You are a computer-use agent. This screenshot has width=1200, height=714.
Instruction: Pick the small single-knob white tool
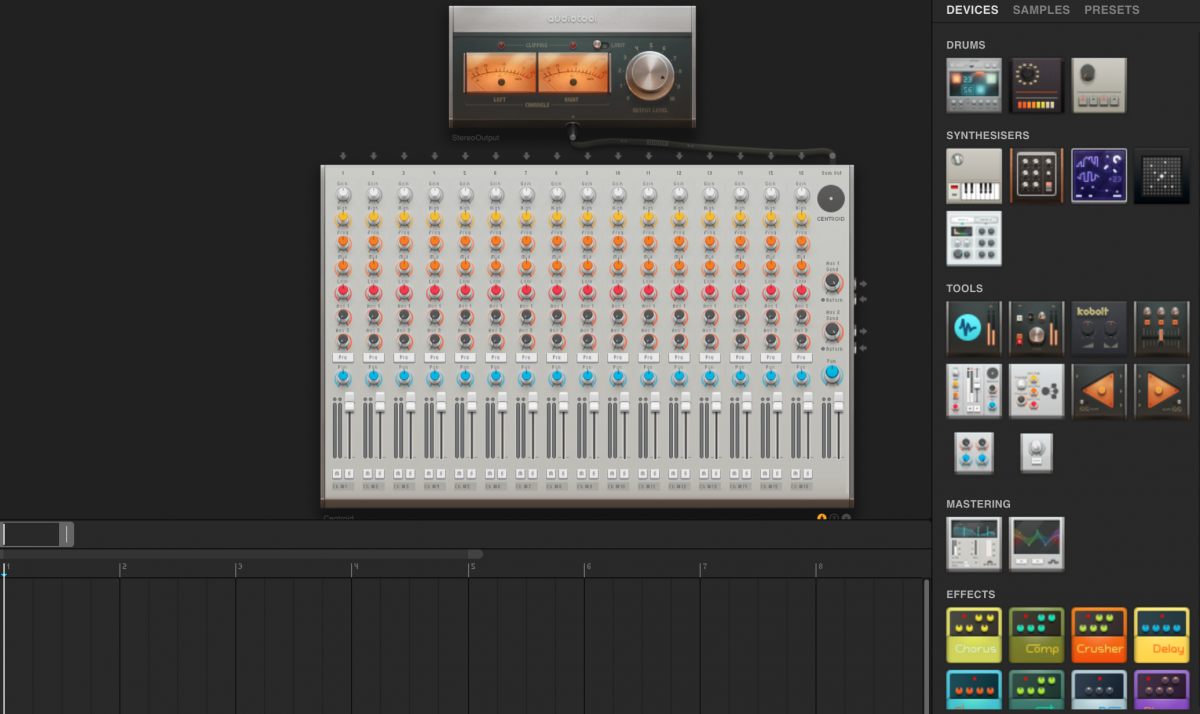(x=1036, y=452)
